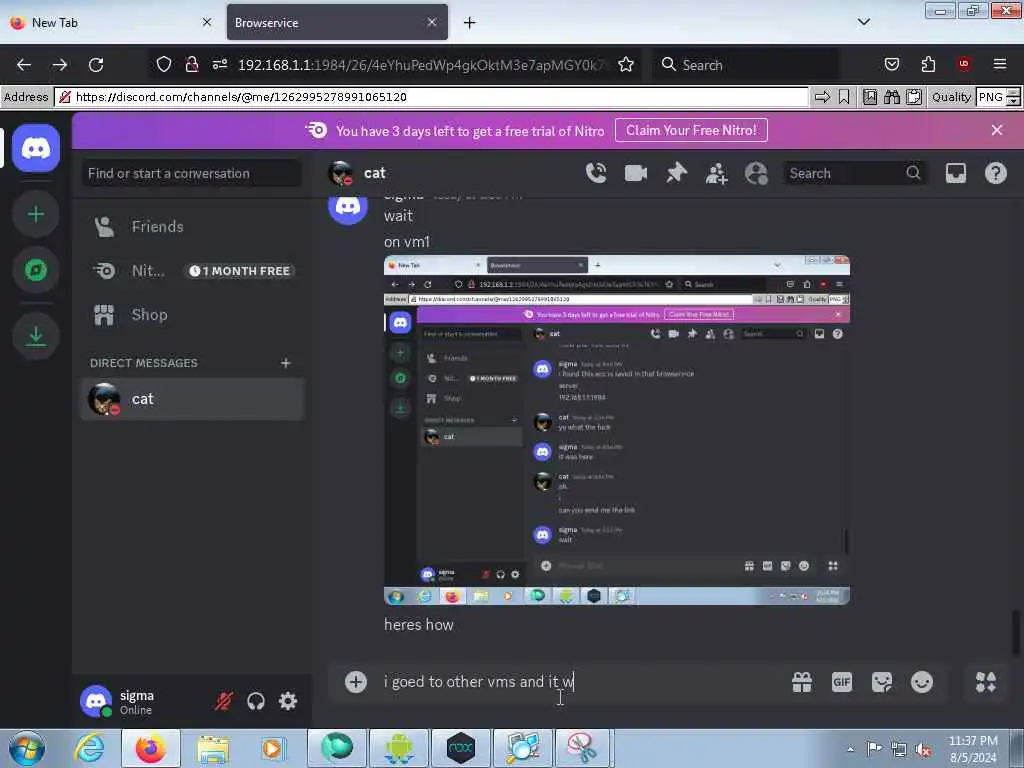Reload the Firefox page
Viewport: 1024px width, 768px height.
click(x=96, y=65)
